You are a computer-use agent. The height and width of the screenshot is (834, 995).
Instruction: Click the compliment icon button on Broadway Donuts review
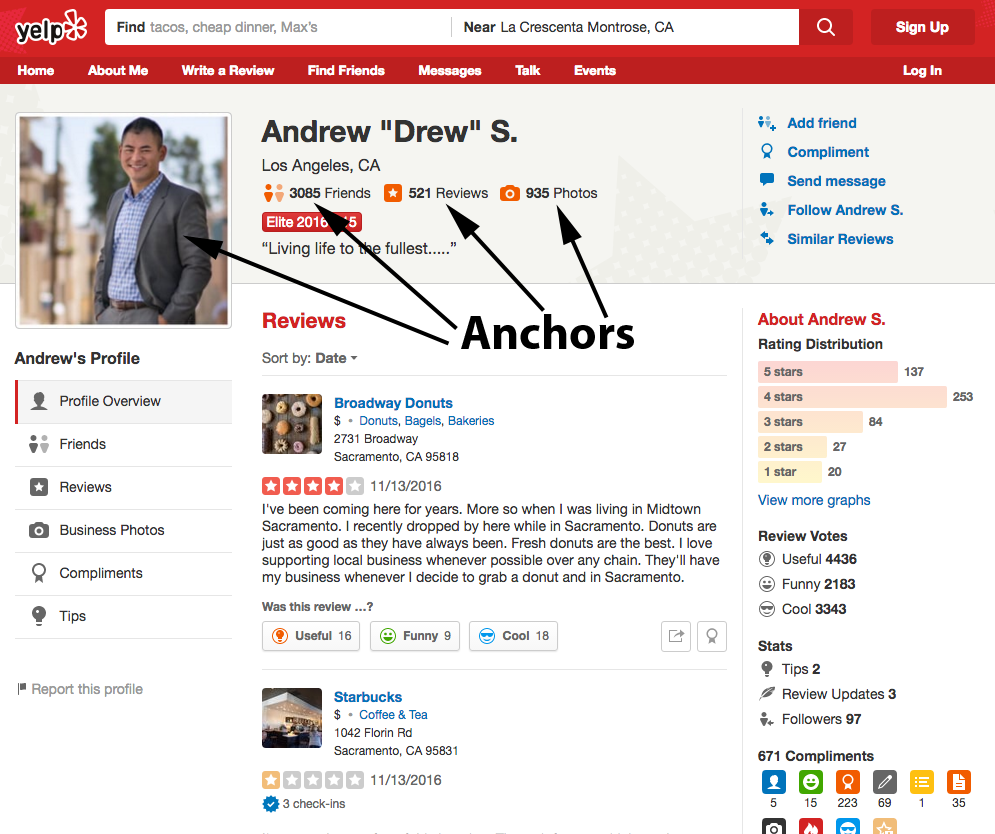(x=712, y=636)
